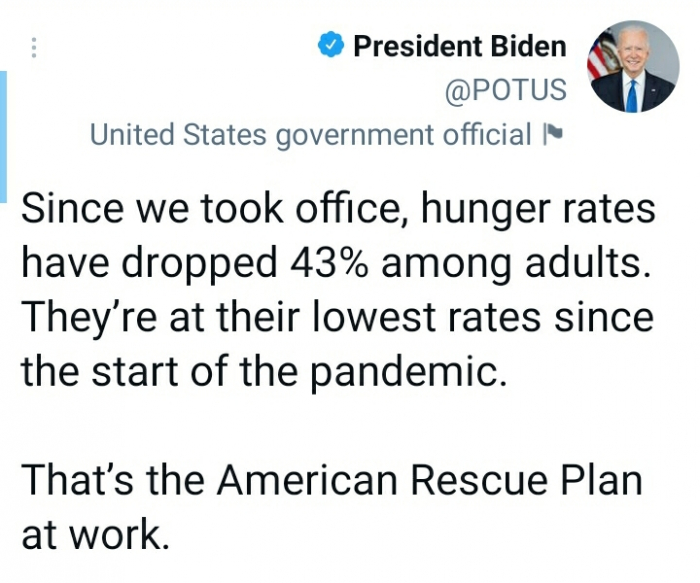Open the @POTUS handle link
The width and height of the screenshot is (700, 583).
click(505, 90)
